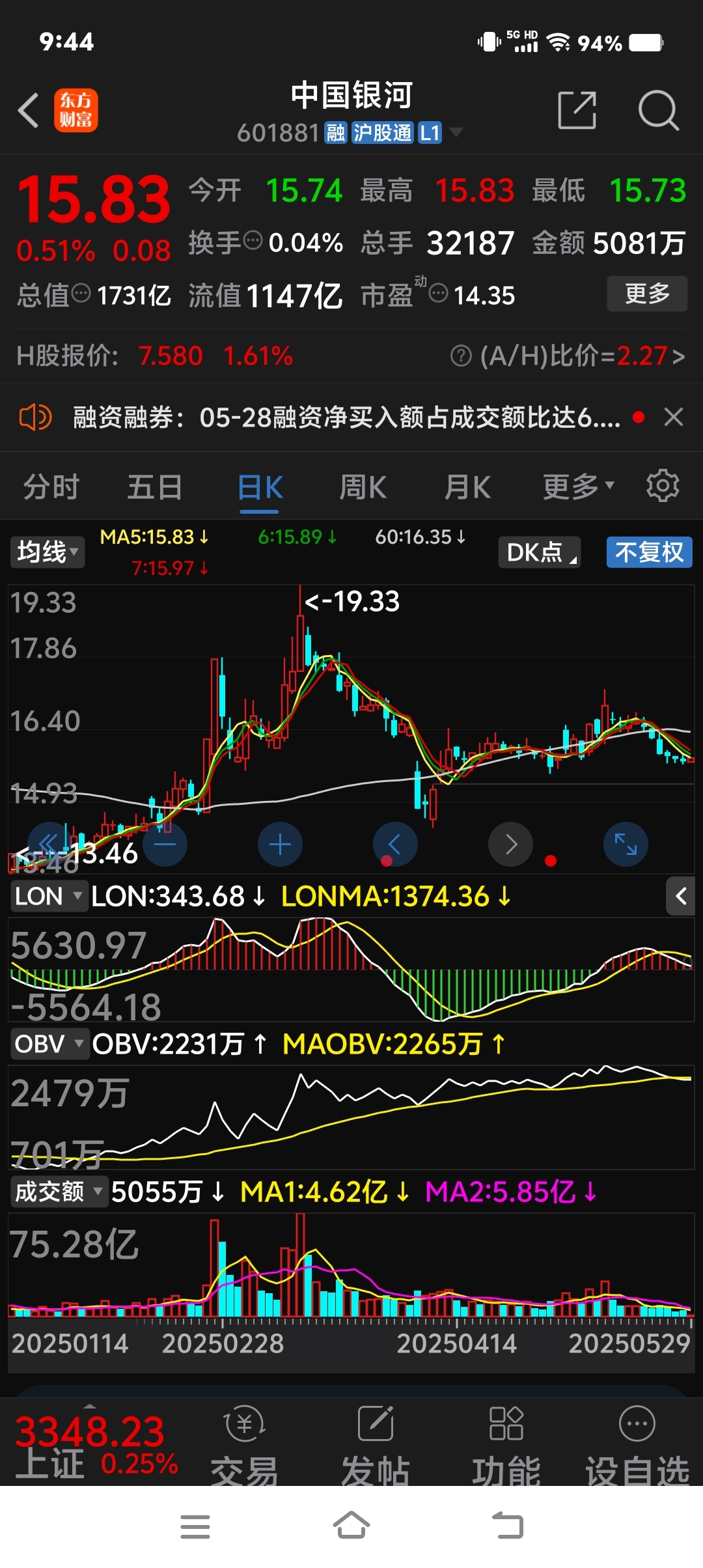Open the DK点 selector
The width and height of the screenshot is (703, 1568).
[x=540, y=552]
